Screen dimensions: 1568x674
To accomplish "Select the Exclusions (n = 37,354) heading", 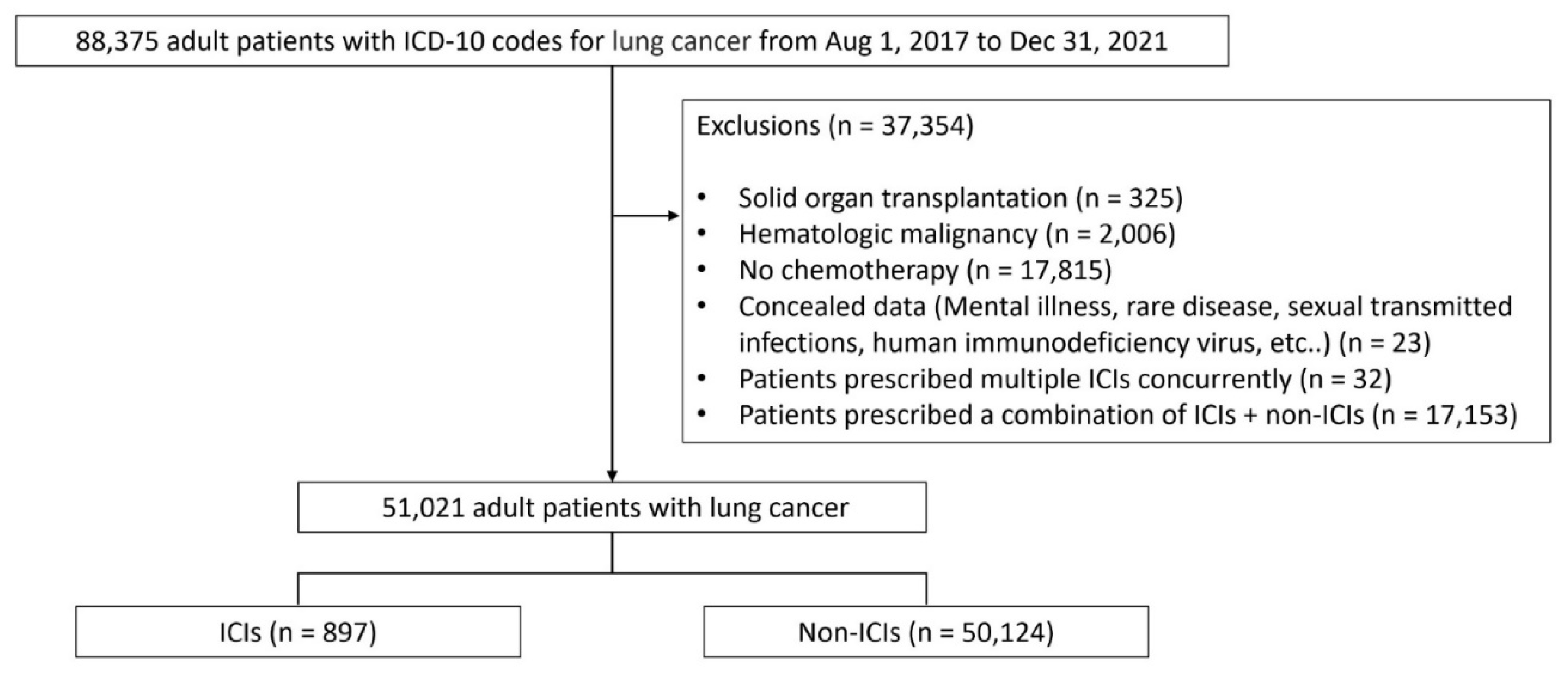I will click(835, 125).
